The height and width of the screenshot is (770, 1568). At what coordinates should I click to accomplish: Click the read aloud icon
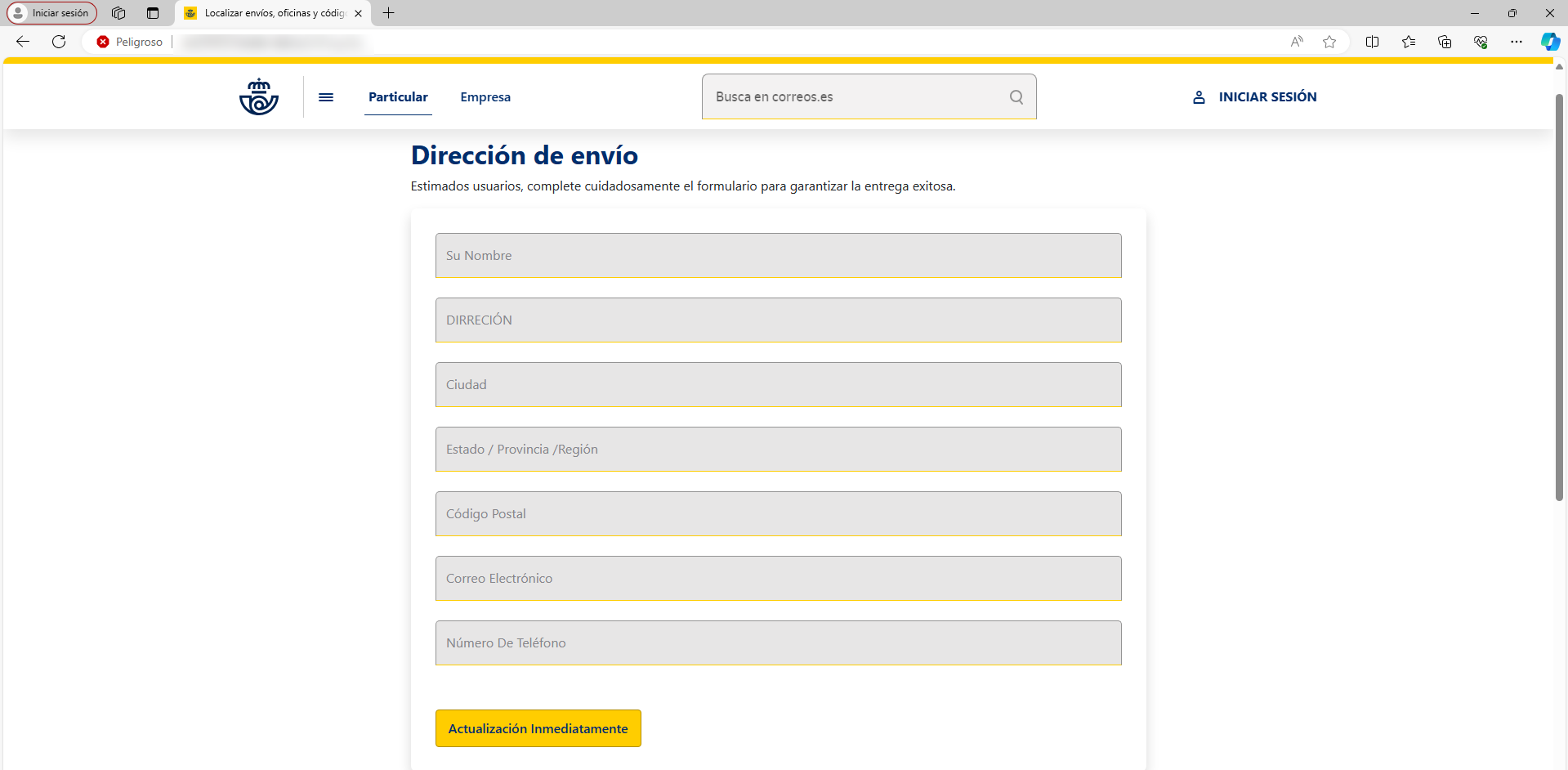click(x=1297, y=42)
